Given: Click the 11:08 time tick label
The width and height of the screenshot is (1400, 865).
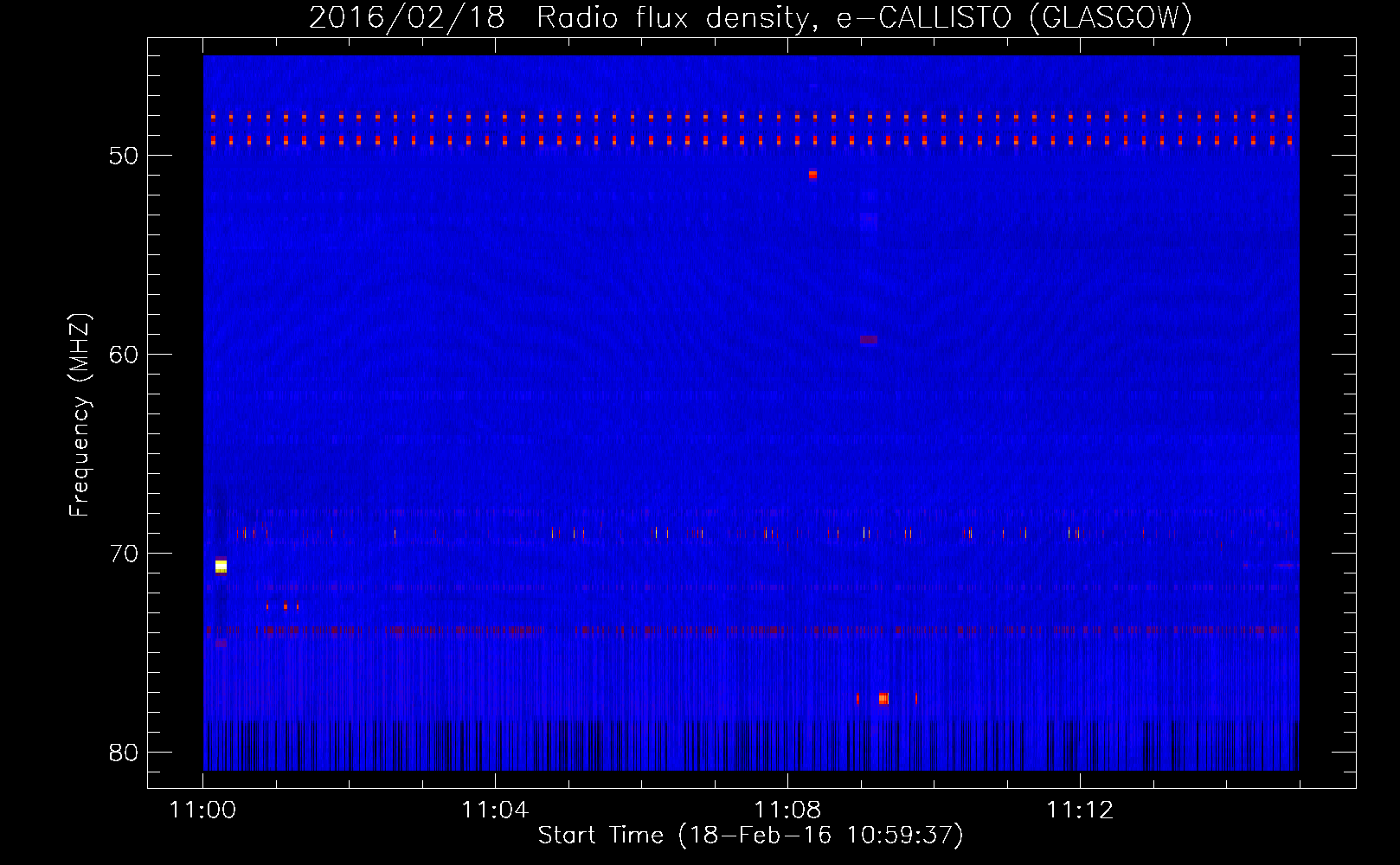Looking at the screenshot, I should tap(787, 811).
